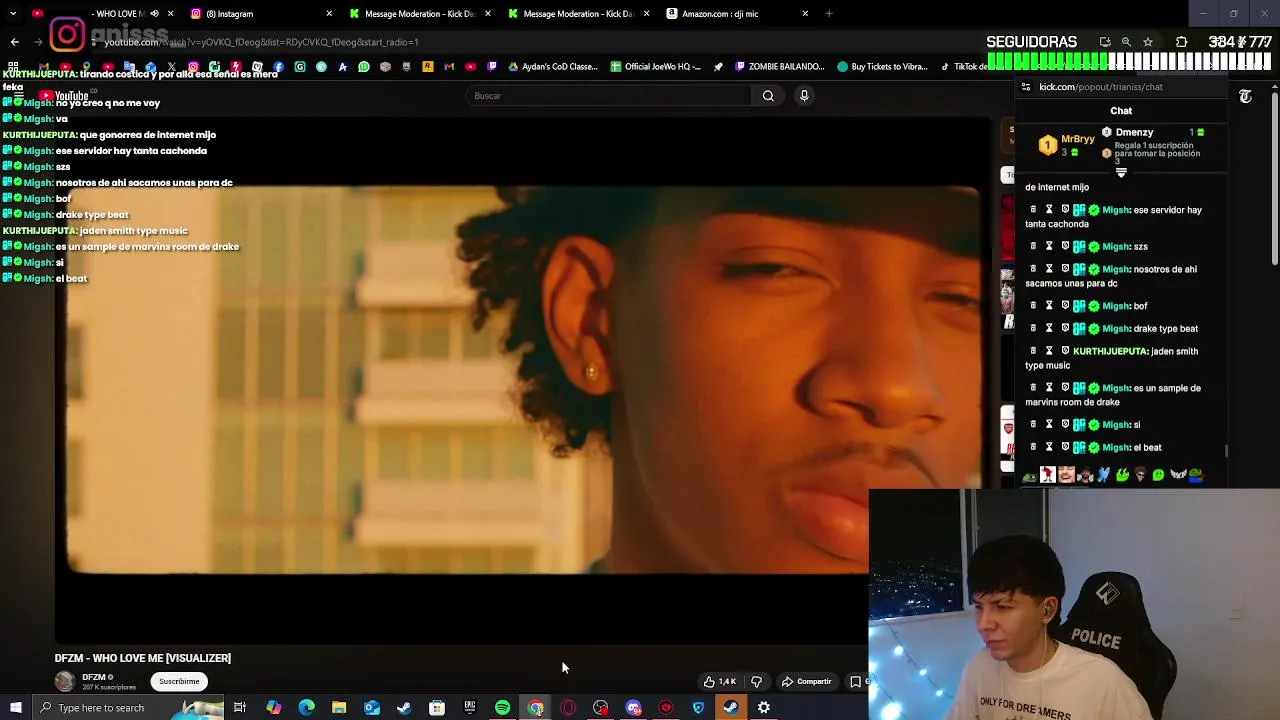Close the Amazon dji mic tab

coord(805,14)
